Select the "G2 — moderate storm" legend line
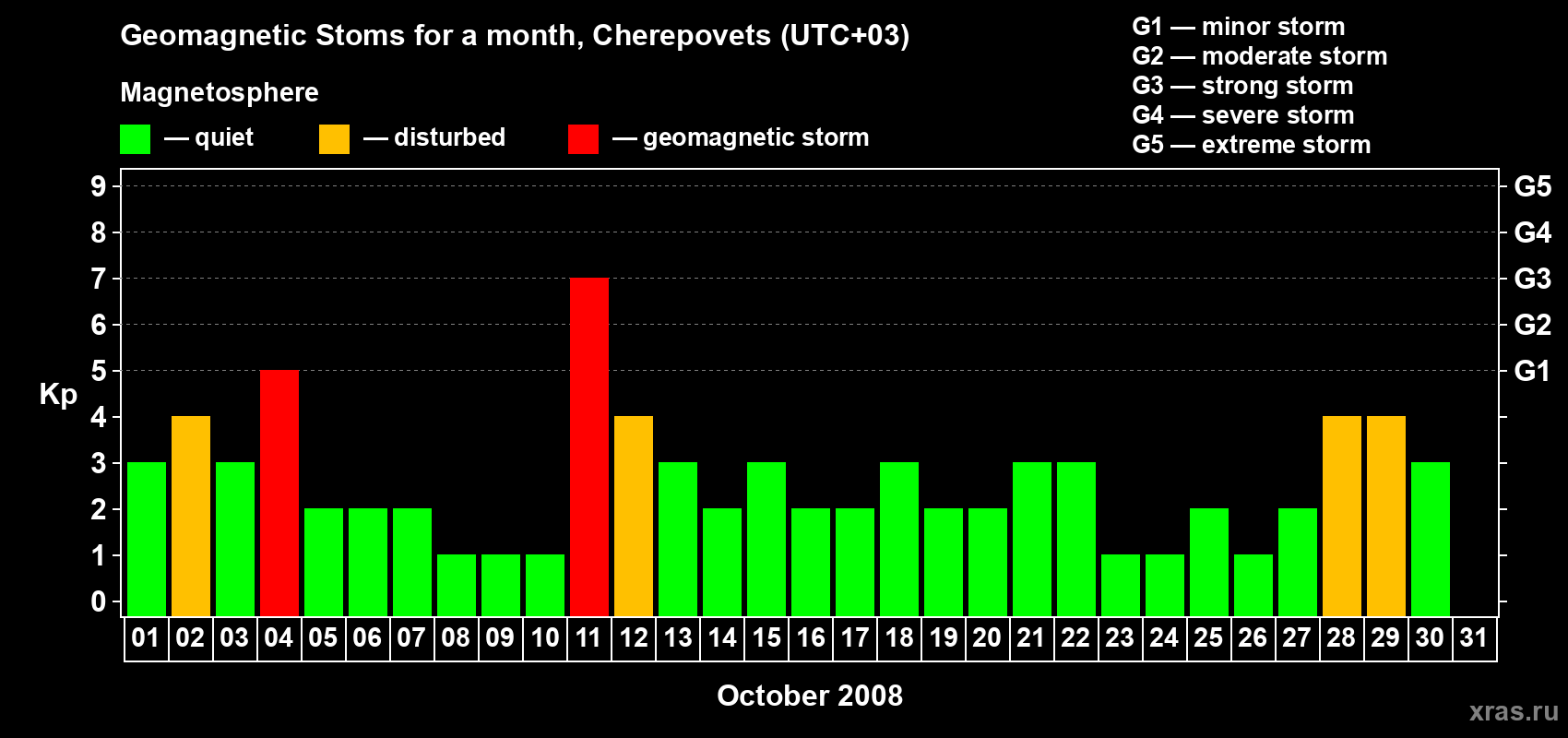 1260,56
